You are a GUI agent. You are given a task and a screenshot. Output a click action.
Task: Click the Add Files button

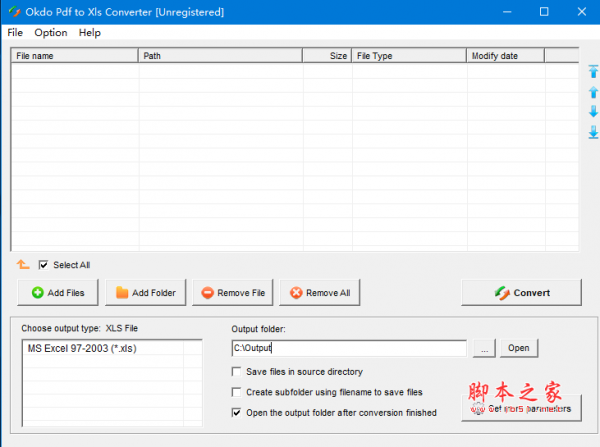(x=58, y=293)
